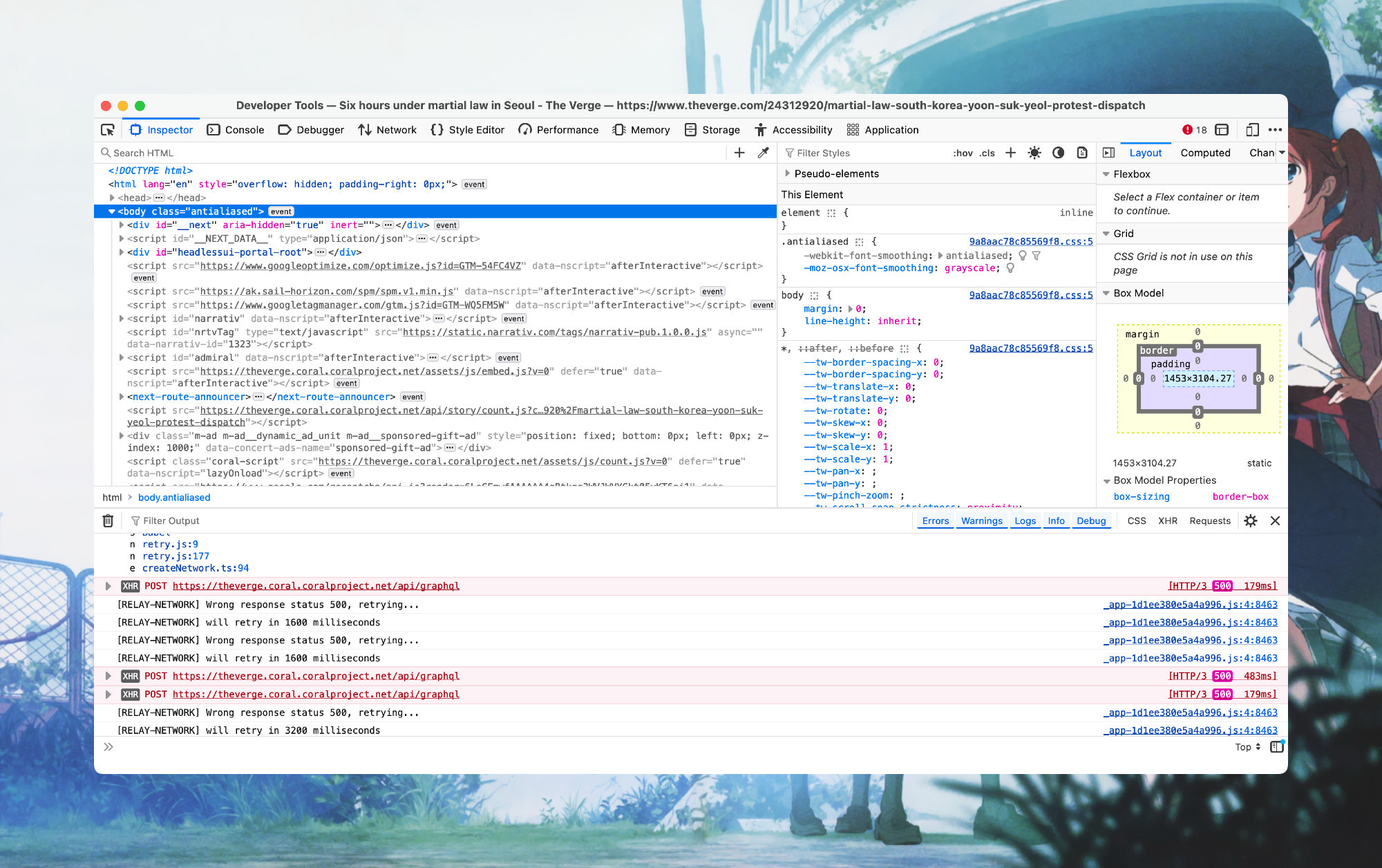
Task: Toggle the Warnings console filter
Action: [x=981, y=521]
